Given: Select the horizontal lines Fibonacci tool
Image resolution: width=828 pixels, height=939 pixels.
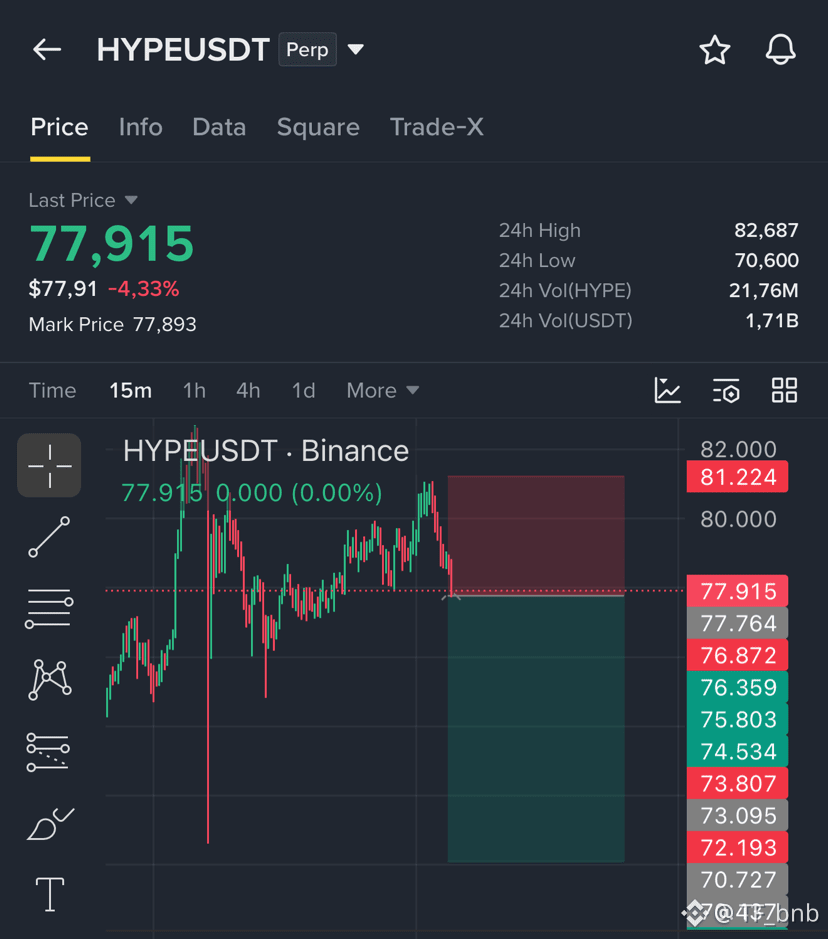Looking at the screenshot, I should point(49,608).
